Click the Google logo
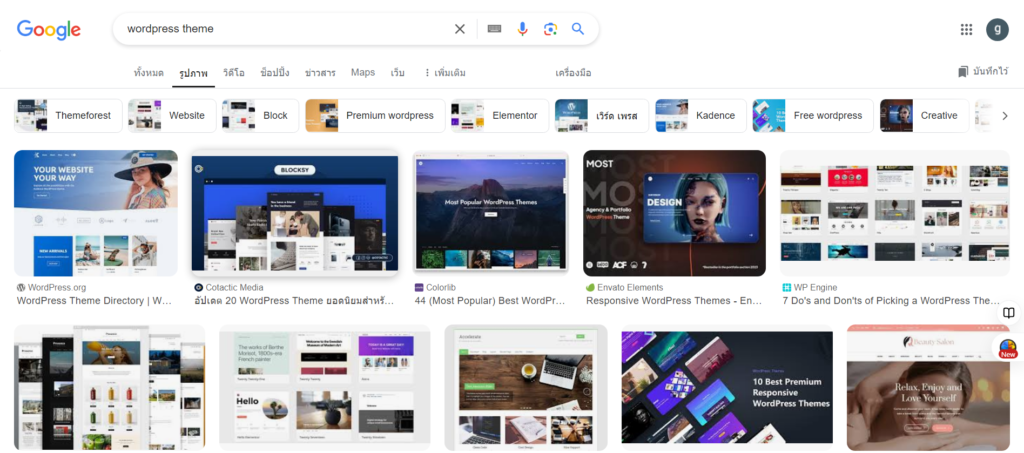Viewport: 1024px width, 453px height. click(x=48, y=30)
